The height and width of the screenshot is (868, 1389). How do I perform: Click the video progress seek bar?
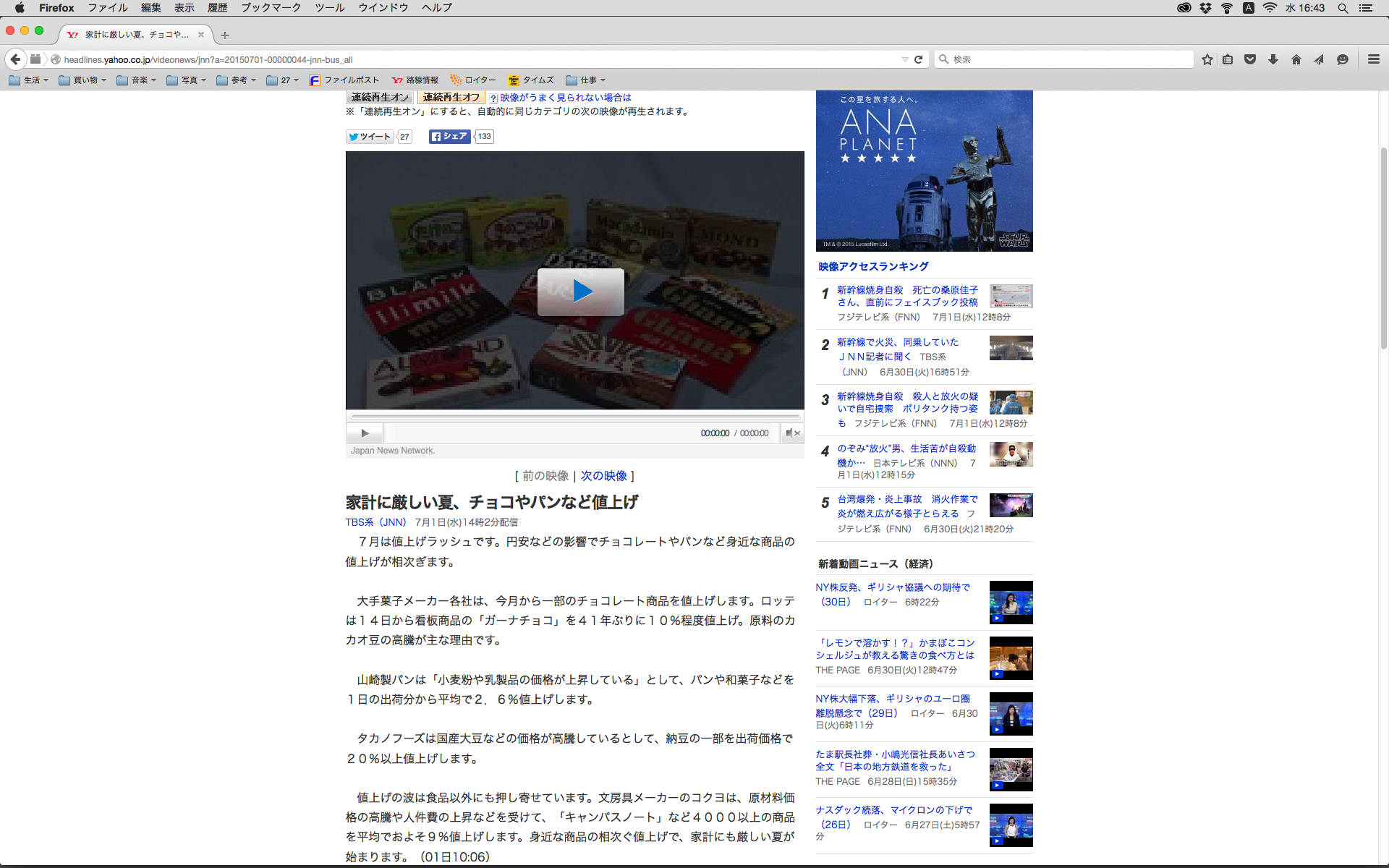pos(575,417)
